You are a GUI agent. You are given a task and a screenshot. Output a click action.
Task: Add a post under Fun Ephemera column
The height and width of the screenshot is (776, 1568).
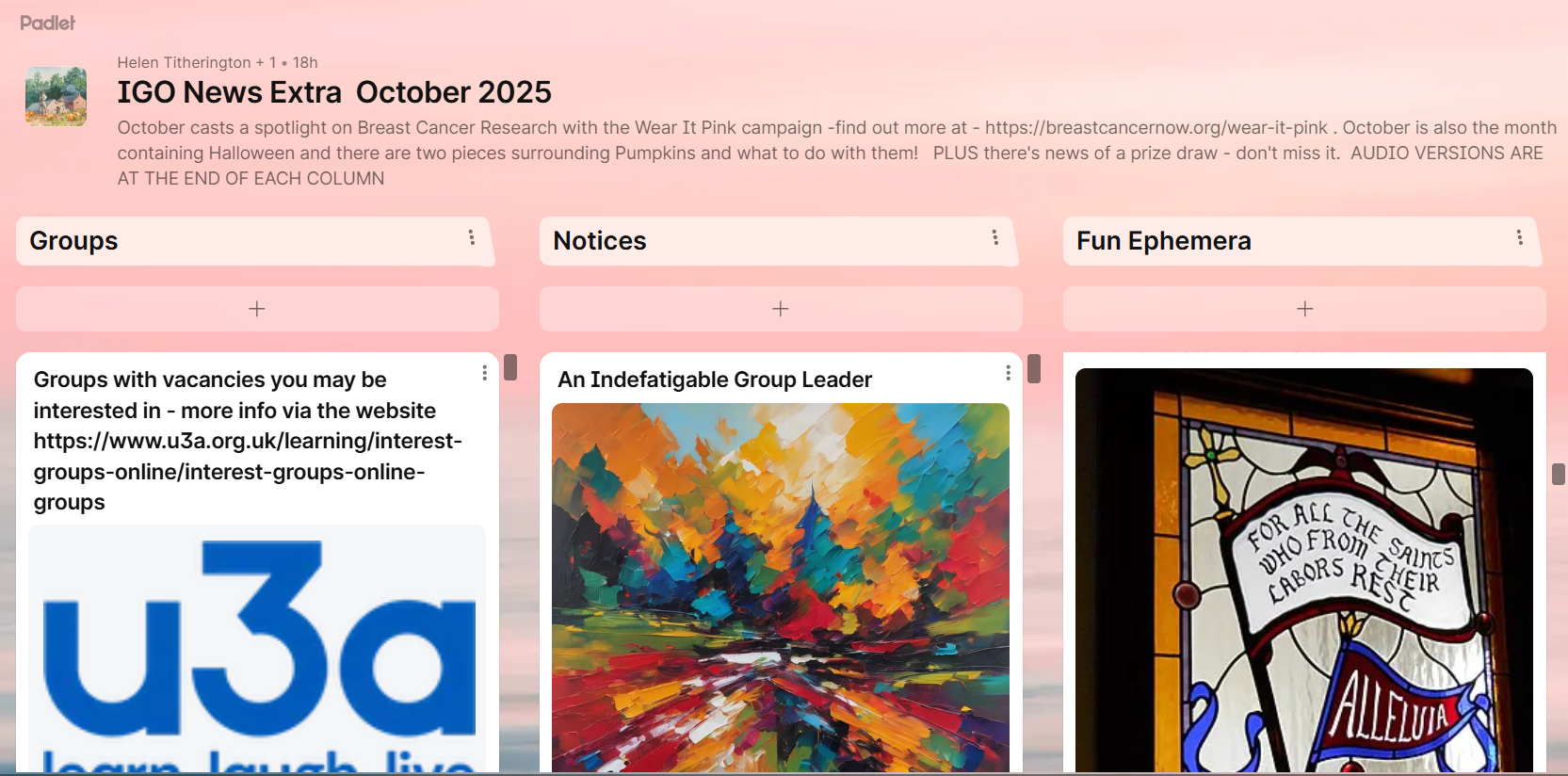1304,309
